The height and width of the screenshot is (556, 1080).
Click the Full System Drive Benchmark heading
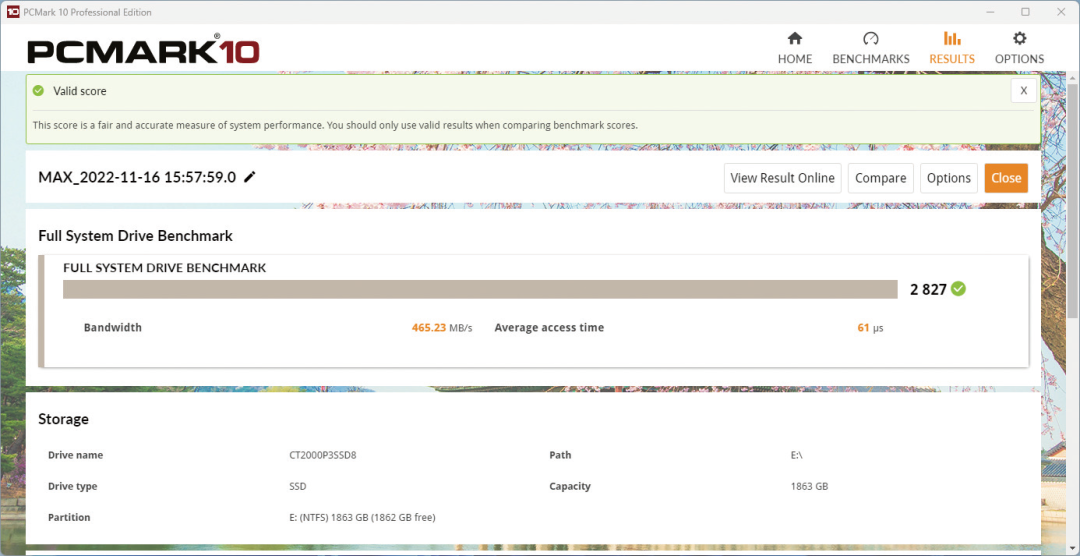pyautogui.click(x=136, y=236)
